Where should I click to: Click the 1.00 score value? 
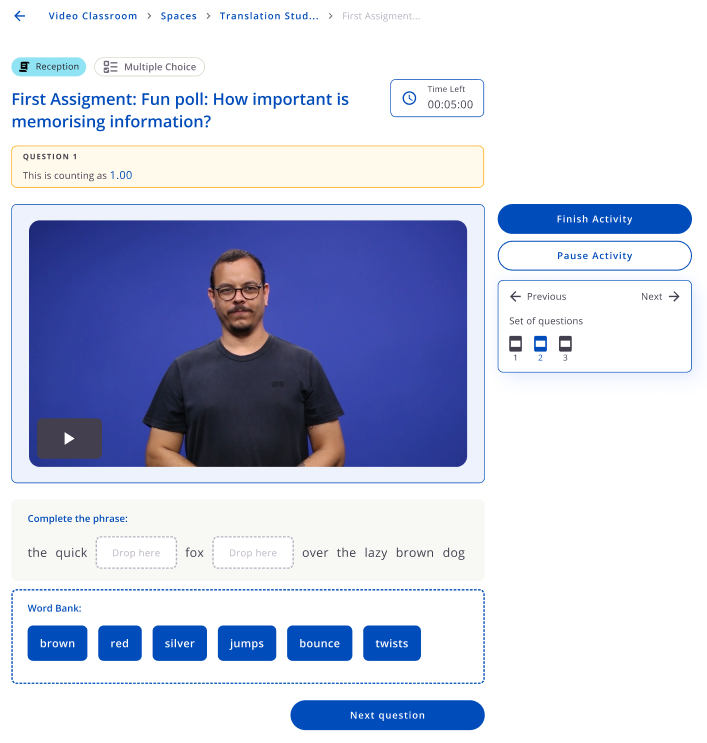[x=121, y=175]
